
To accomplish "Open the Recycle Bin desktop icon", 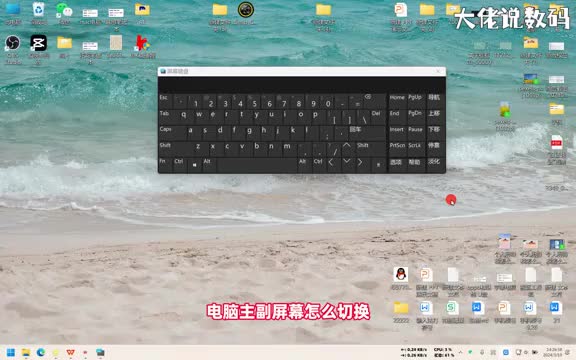I will point(39,14).
